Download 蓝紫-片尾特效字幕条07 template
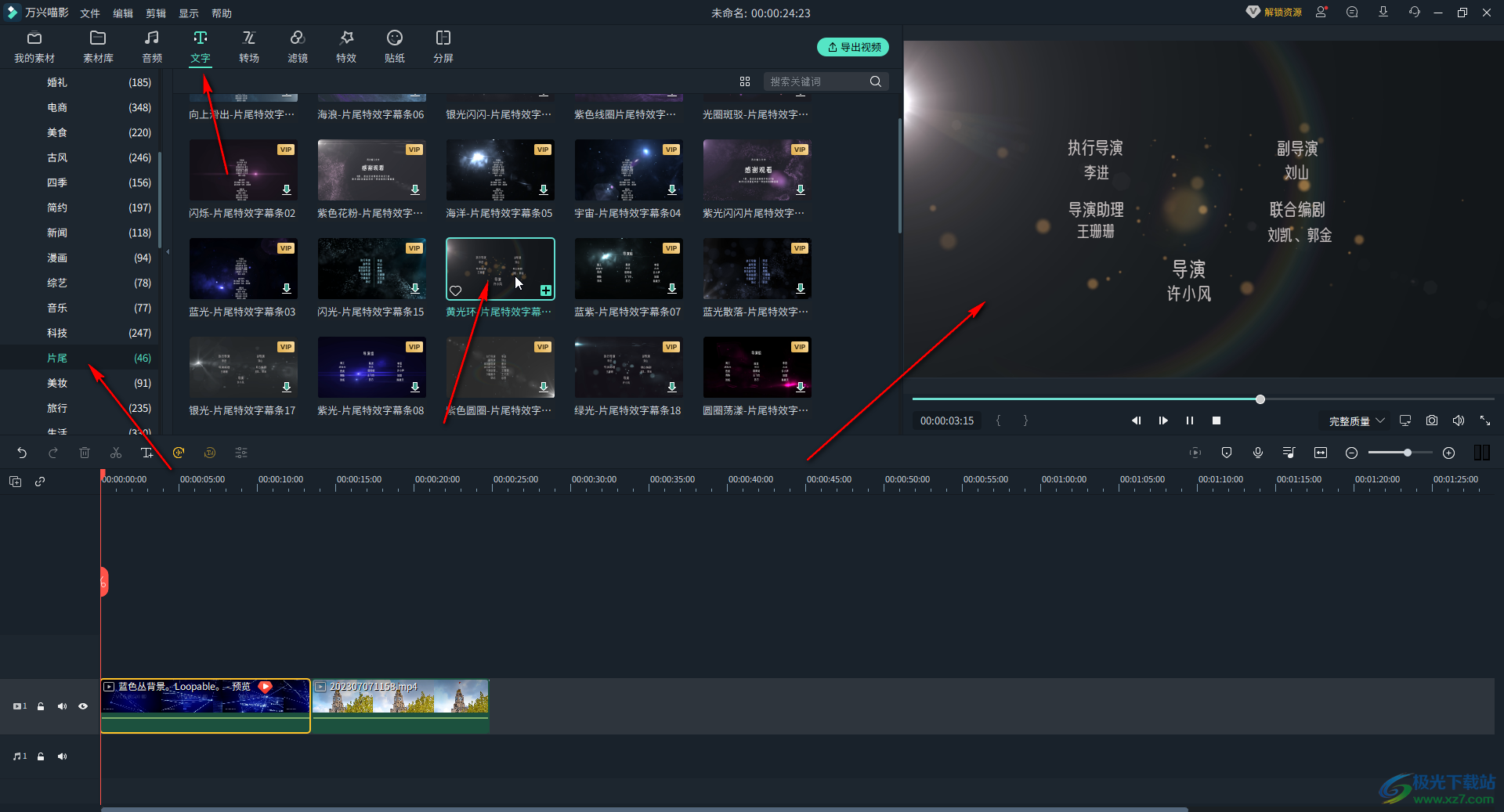This screenshot has height=812, width=1504. 672,289
